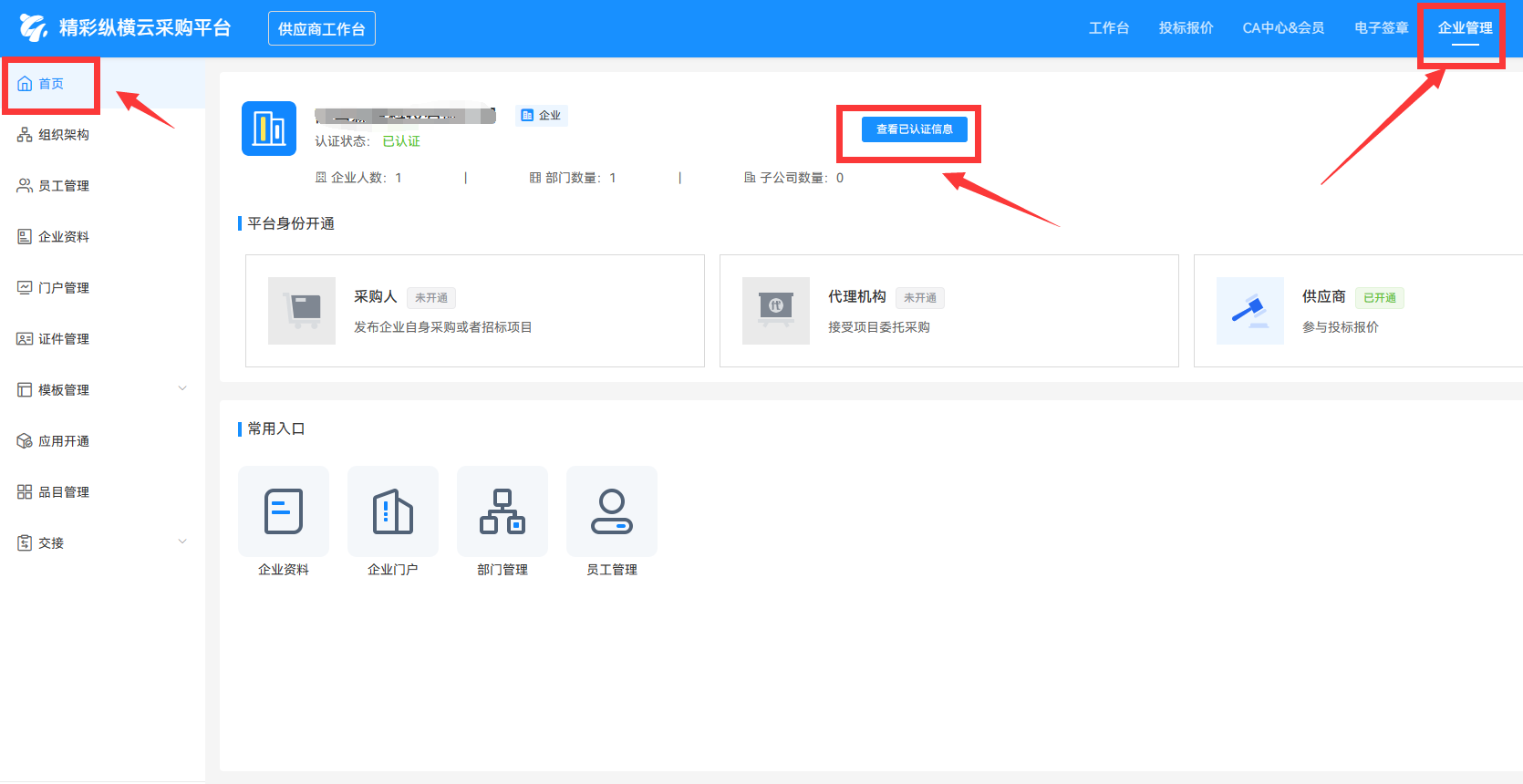This screenshot has height=784, width=1523.
Task: Open the 员工管理 shortcut icon in 常用入口
Action: click(x=612, y=511)
